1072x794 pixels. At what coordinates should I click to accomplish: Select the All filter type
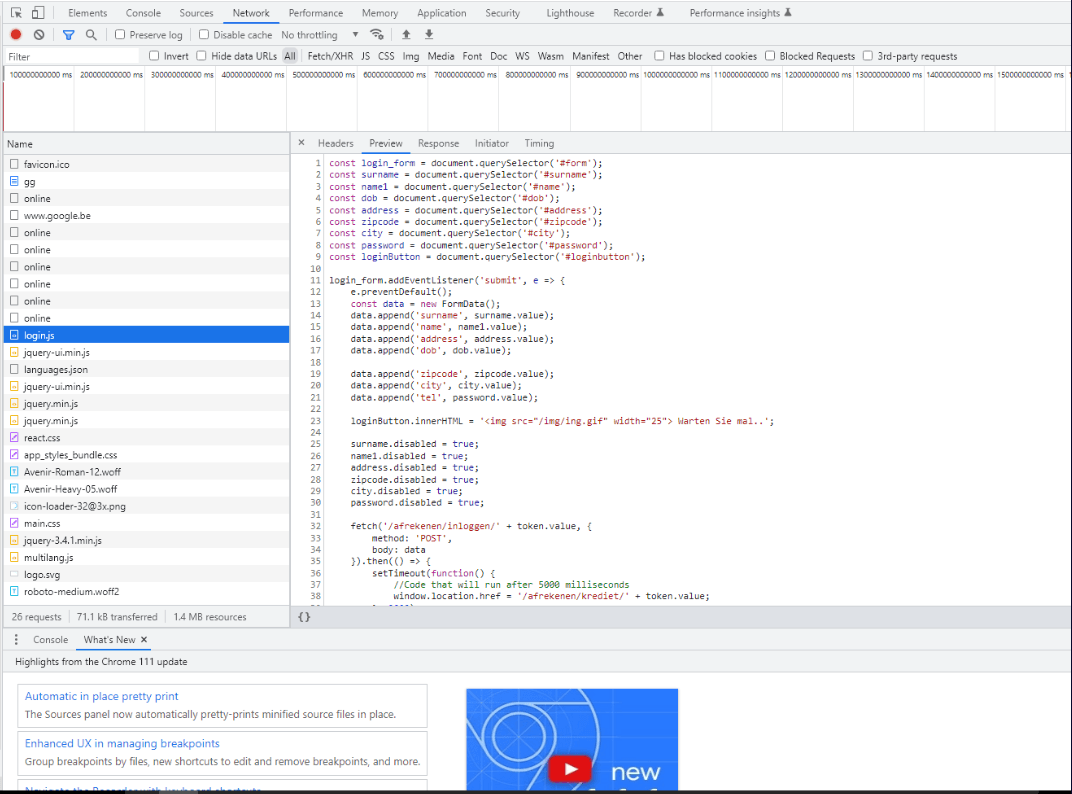(290, 56)
